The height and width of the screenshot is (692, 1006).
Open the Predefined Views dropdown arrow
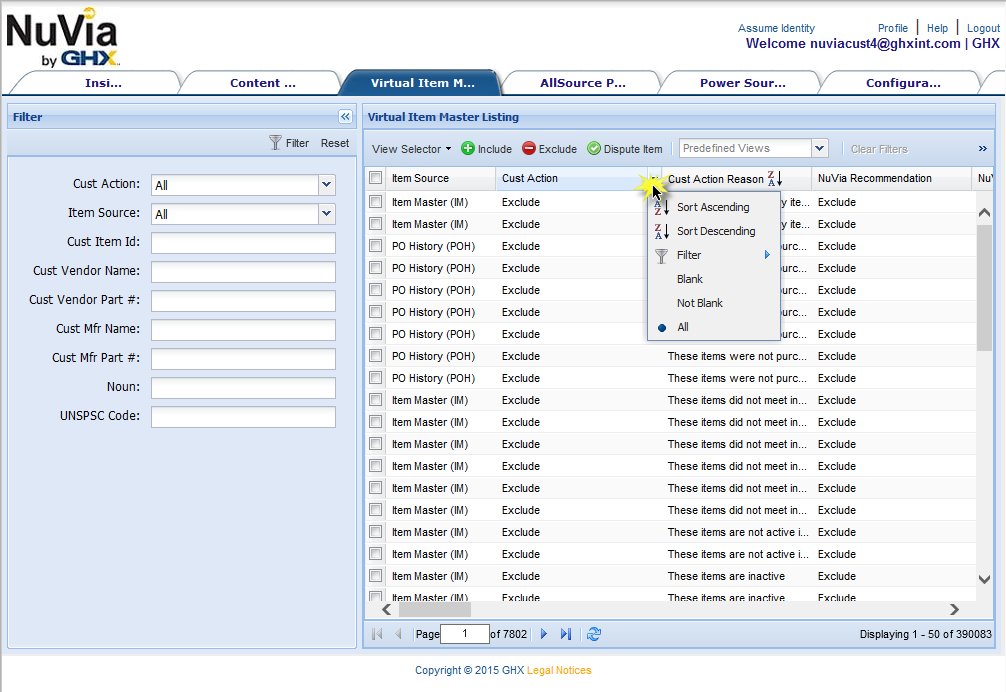coord(819,148)
